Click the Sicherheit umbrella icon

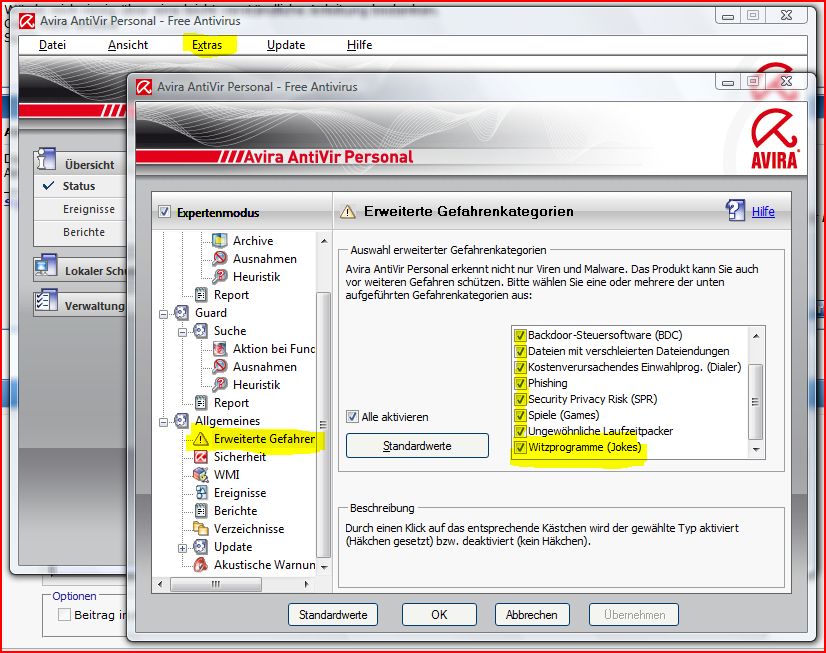click(201, 457)
